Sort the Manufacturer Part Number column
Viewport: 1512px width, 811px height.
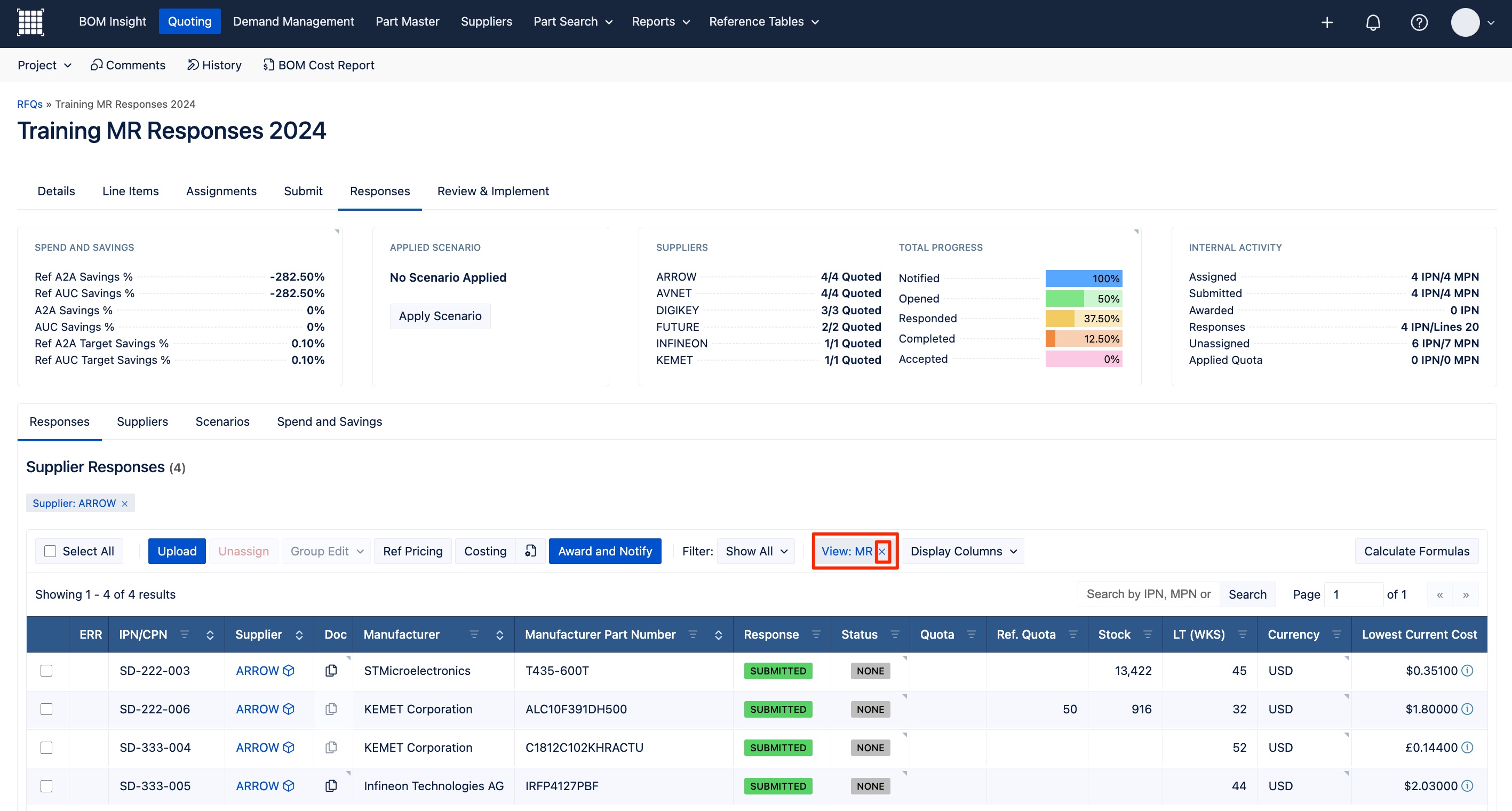pyautogui.click(x=718, y=634)
